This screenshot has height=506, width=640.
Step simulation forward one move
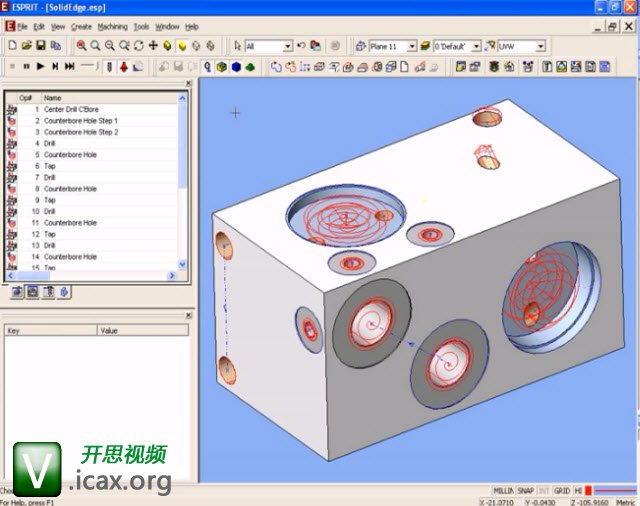pyautogui.click(x=55, y=66)
